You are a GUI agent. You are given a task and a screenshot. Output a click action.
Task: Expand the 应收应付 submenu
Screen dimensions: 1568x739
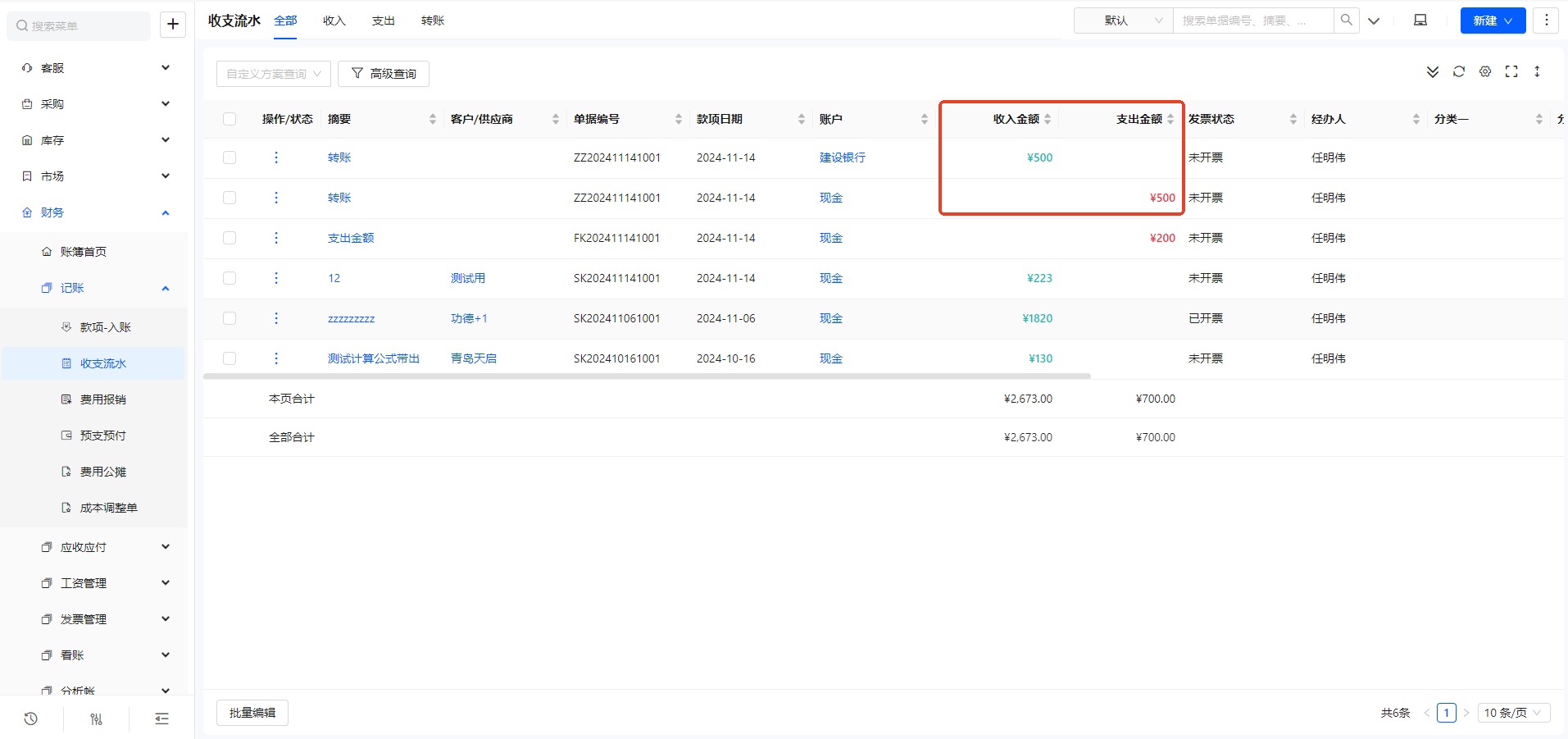[x=96, y=547]
